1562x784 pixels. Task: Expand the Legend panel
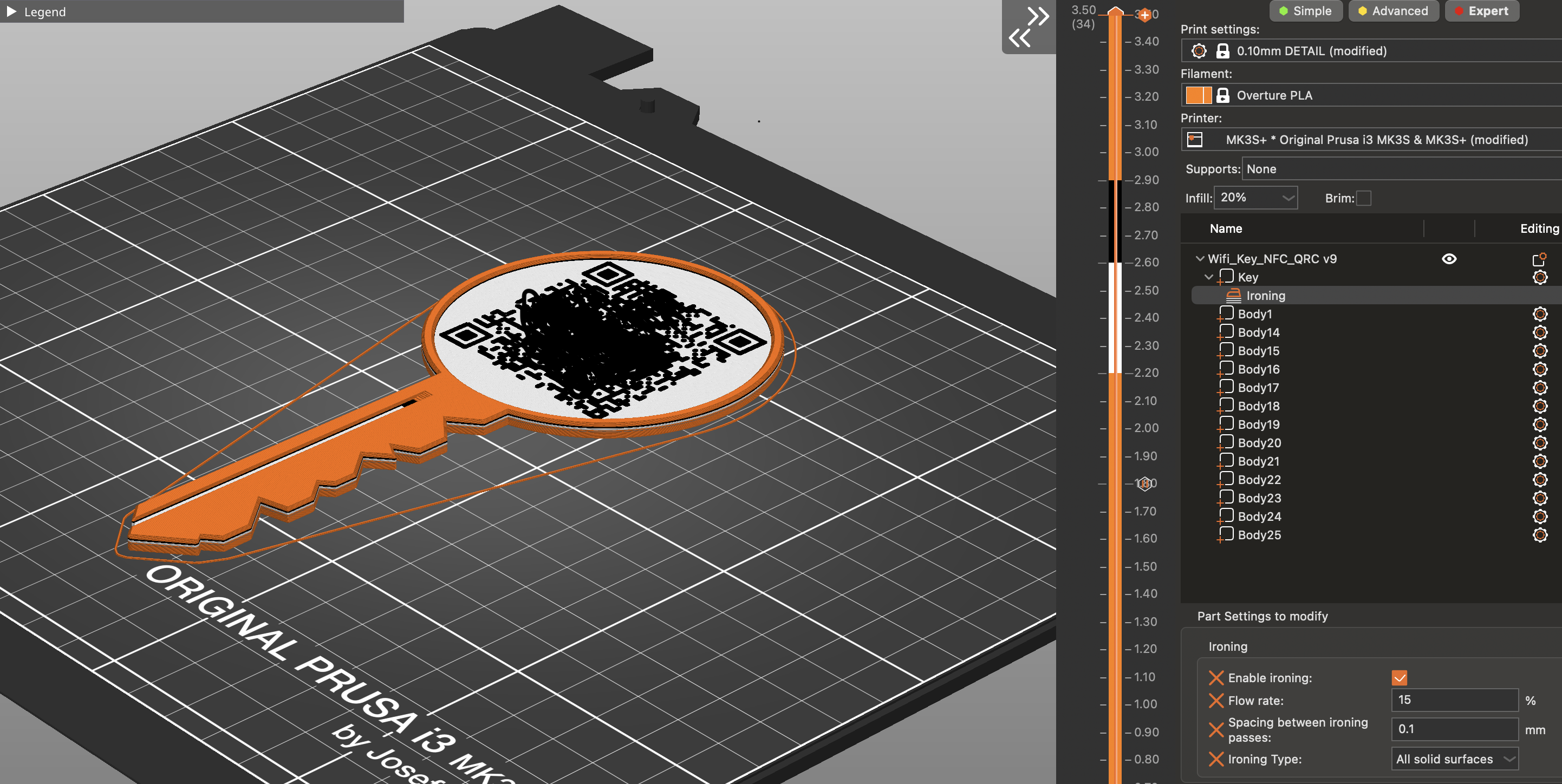[11, 11]
